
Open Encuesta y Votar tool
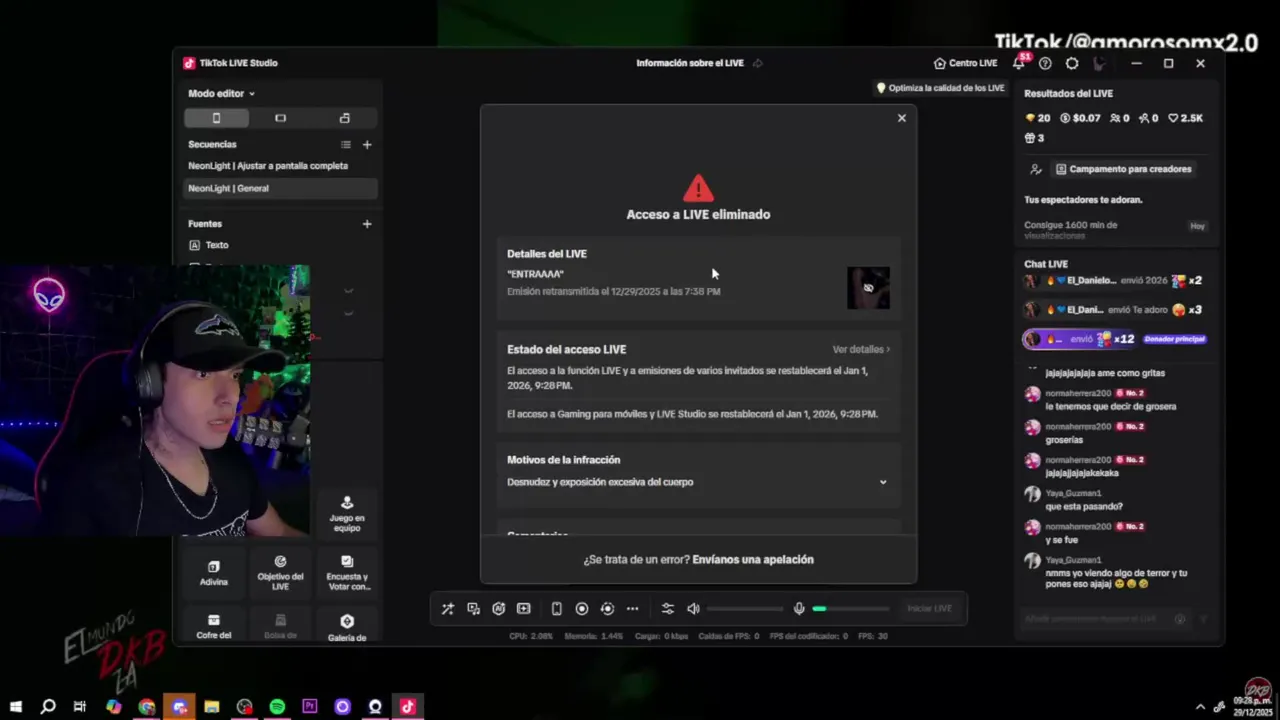coord(347,573)
